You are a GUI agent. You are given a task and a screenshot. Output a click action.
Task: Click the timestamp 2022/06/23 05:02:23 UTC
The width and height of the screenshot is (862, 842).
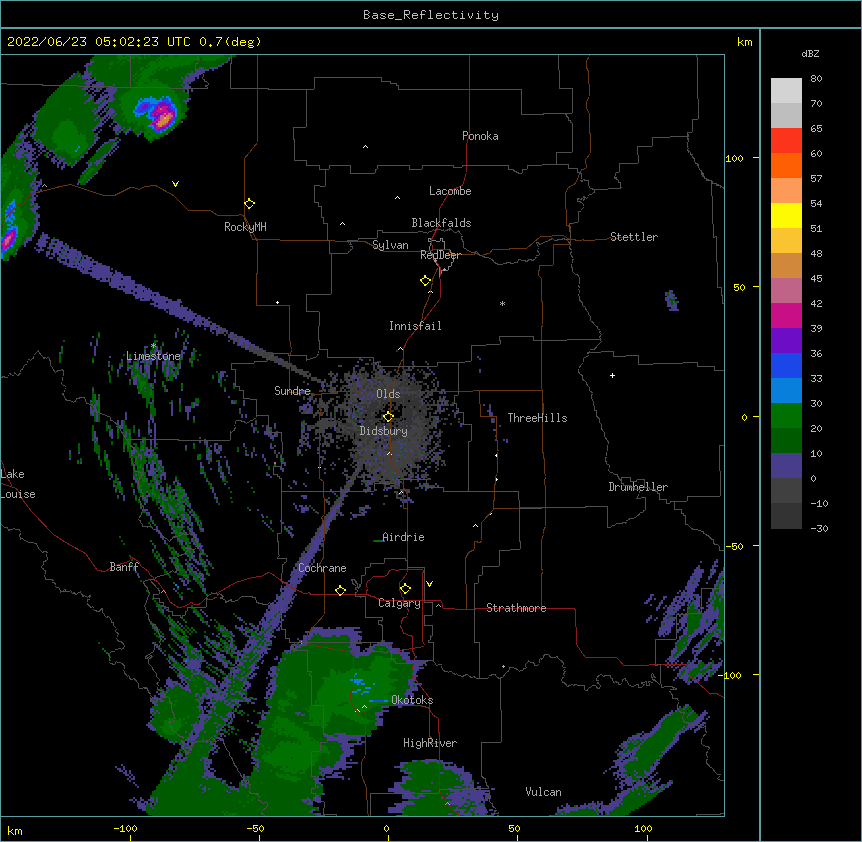pos(98,42)
